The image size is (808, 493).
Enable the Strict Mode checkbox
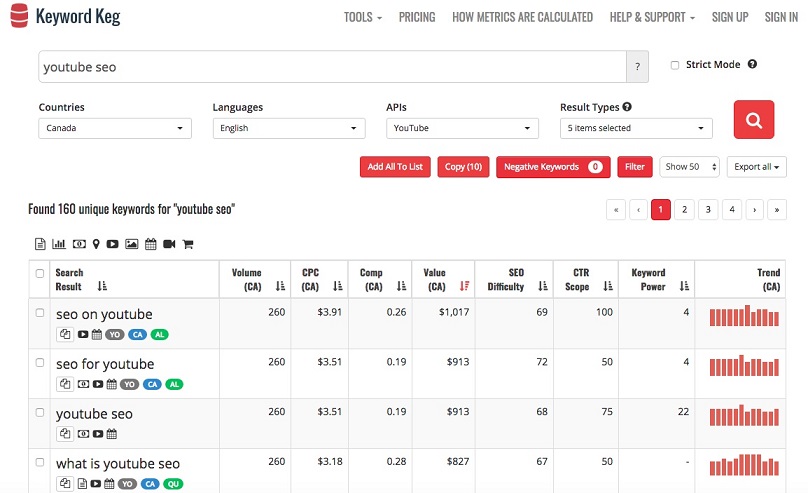click(x=675, y=65)
